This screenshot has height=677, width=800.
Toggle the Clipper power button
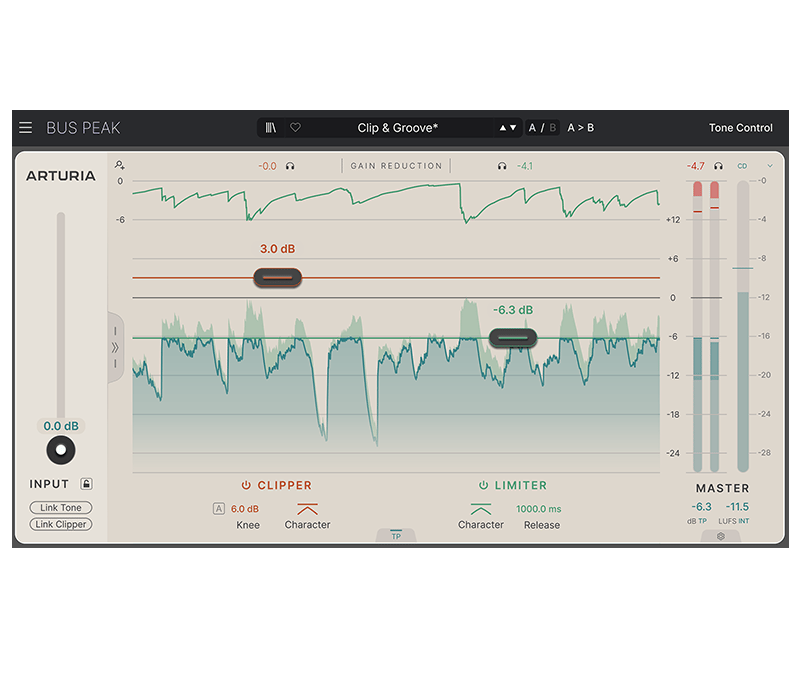(246, 485)
